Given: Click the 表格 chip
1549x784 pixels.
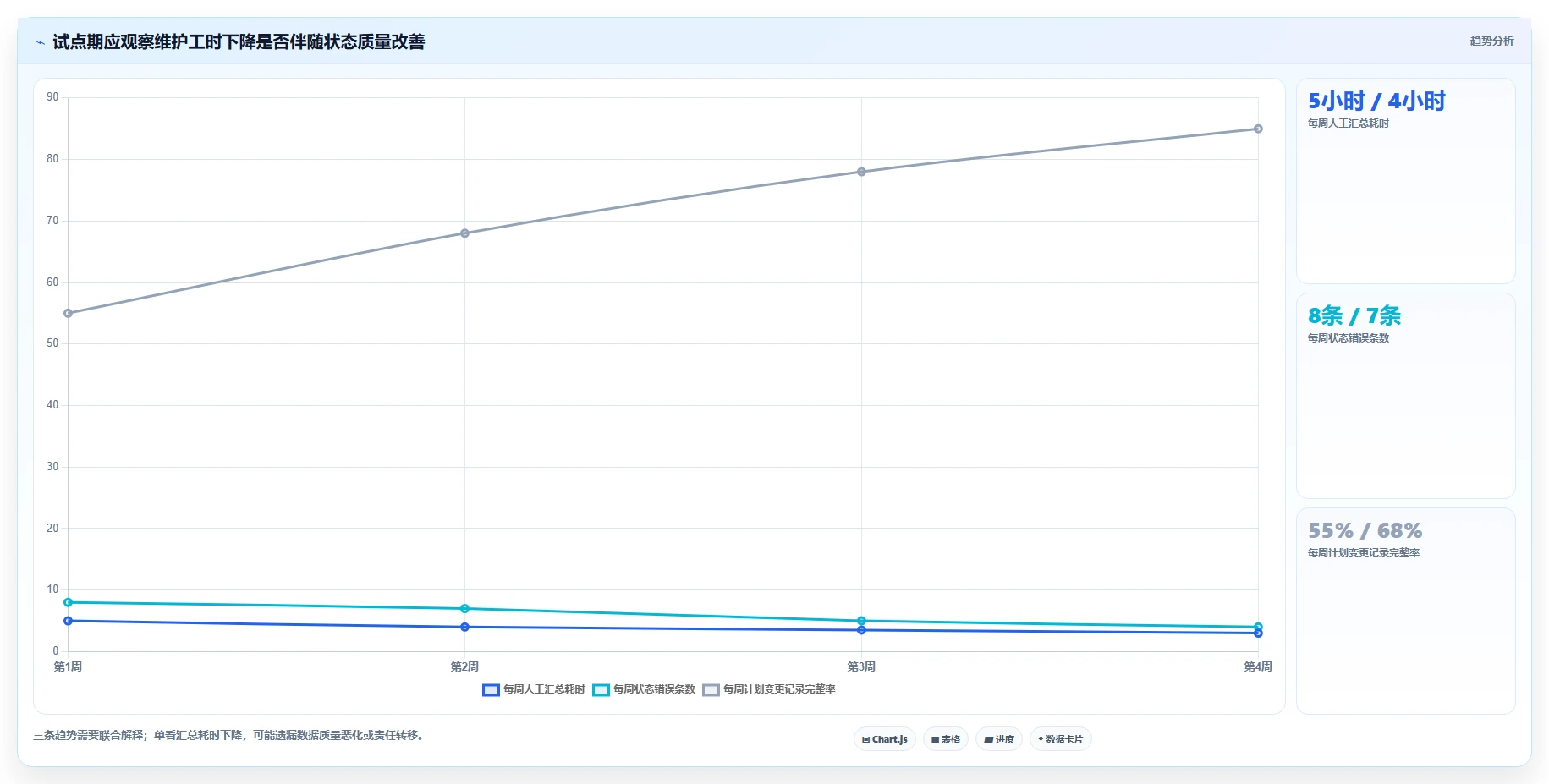Looking at the screenshot, I should 946,739.
